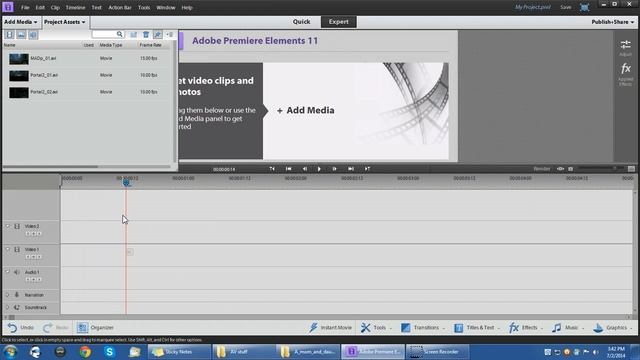Screen dimensions: 640x360
Task: Mute Audio 1 track speaker icon
Action: tap(17, 272)
